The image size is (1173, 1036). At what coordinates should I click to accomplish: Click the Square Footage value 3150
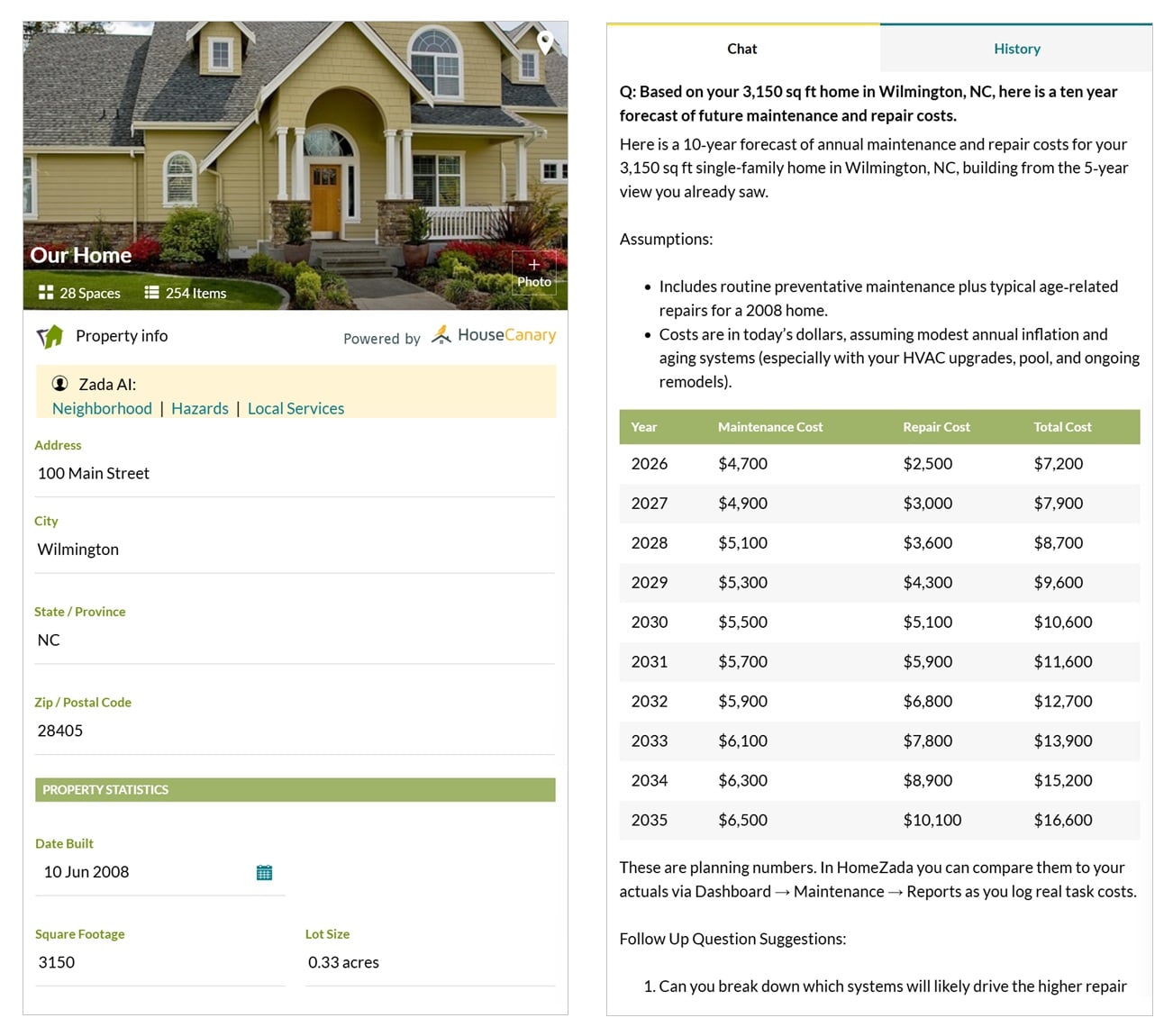click(56, 962)
